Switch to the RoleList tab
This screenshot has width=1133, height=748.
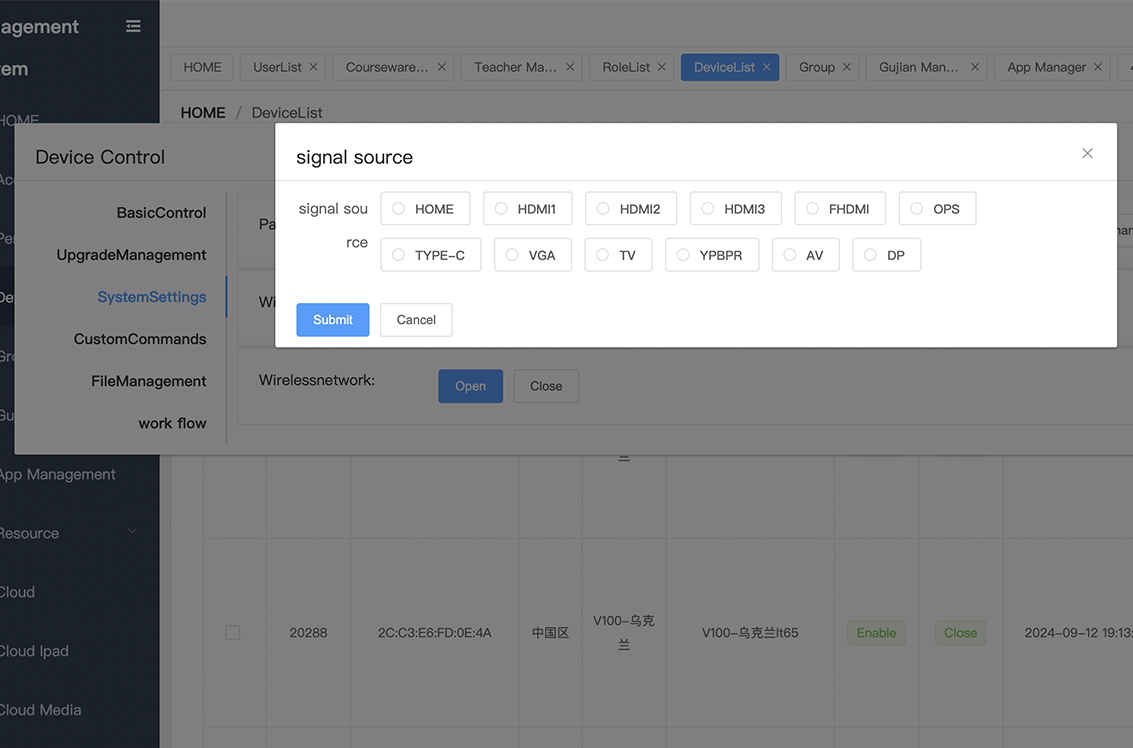[x=626, y=67]
